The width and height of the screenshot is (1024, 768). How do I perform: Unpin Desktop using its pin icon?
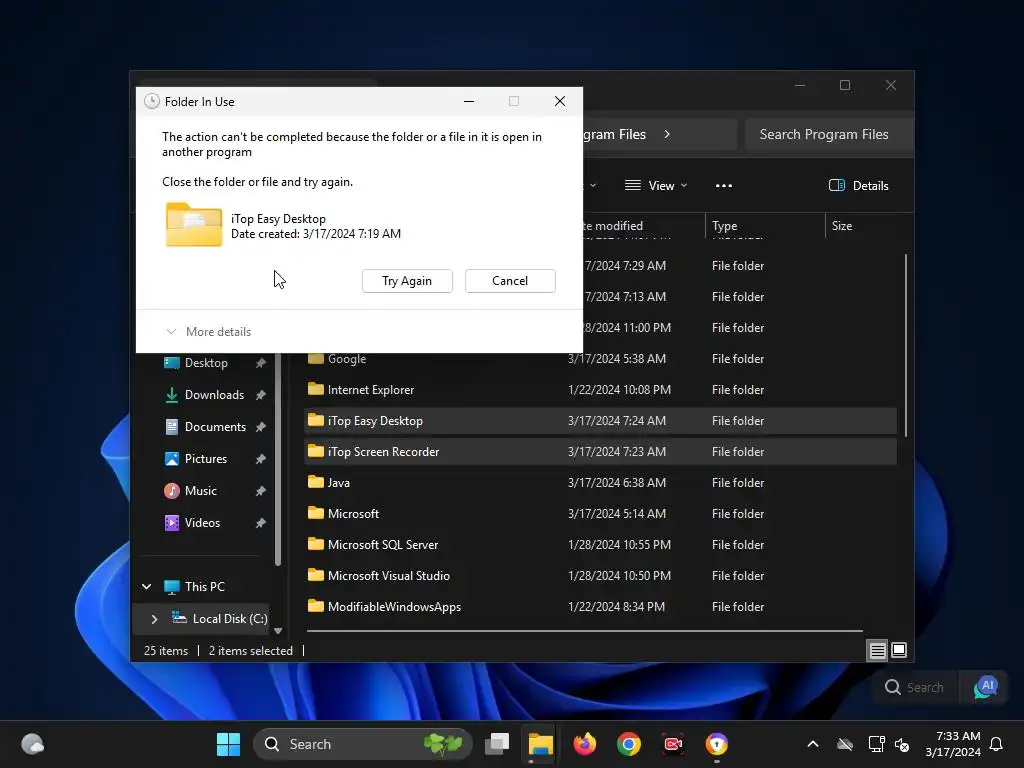pyautogui.click(x=261, y=363)
